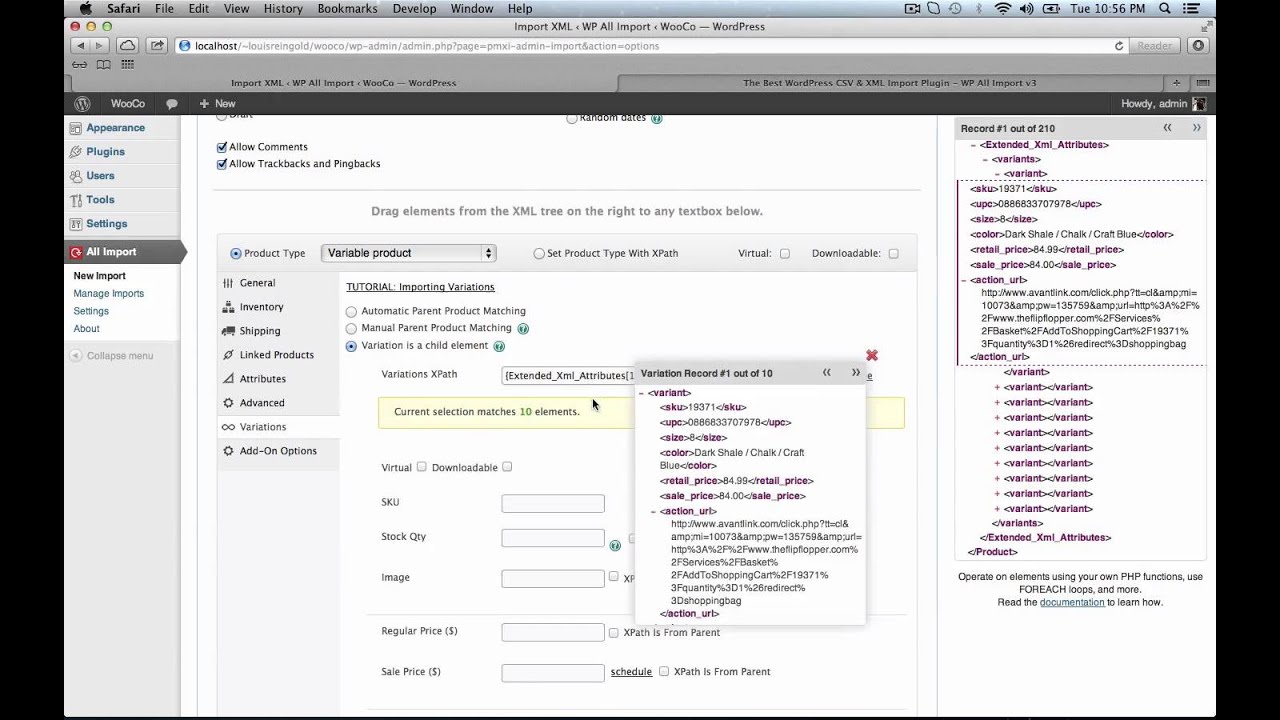Close the Variation Record popup with red X
The height and width of the screenshot is (720, 1280).
(x=872, y=355)
